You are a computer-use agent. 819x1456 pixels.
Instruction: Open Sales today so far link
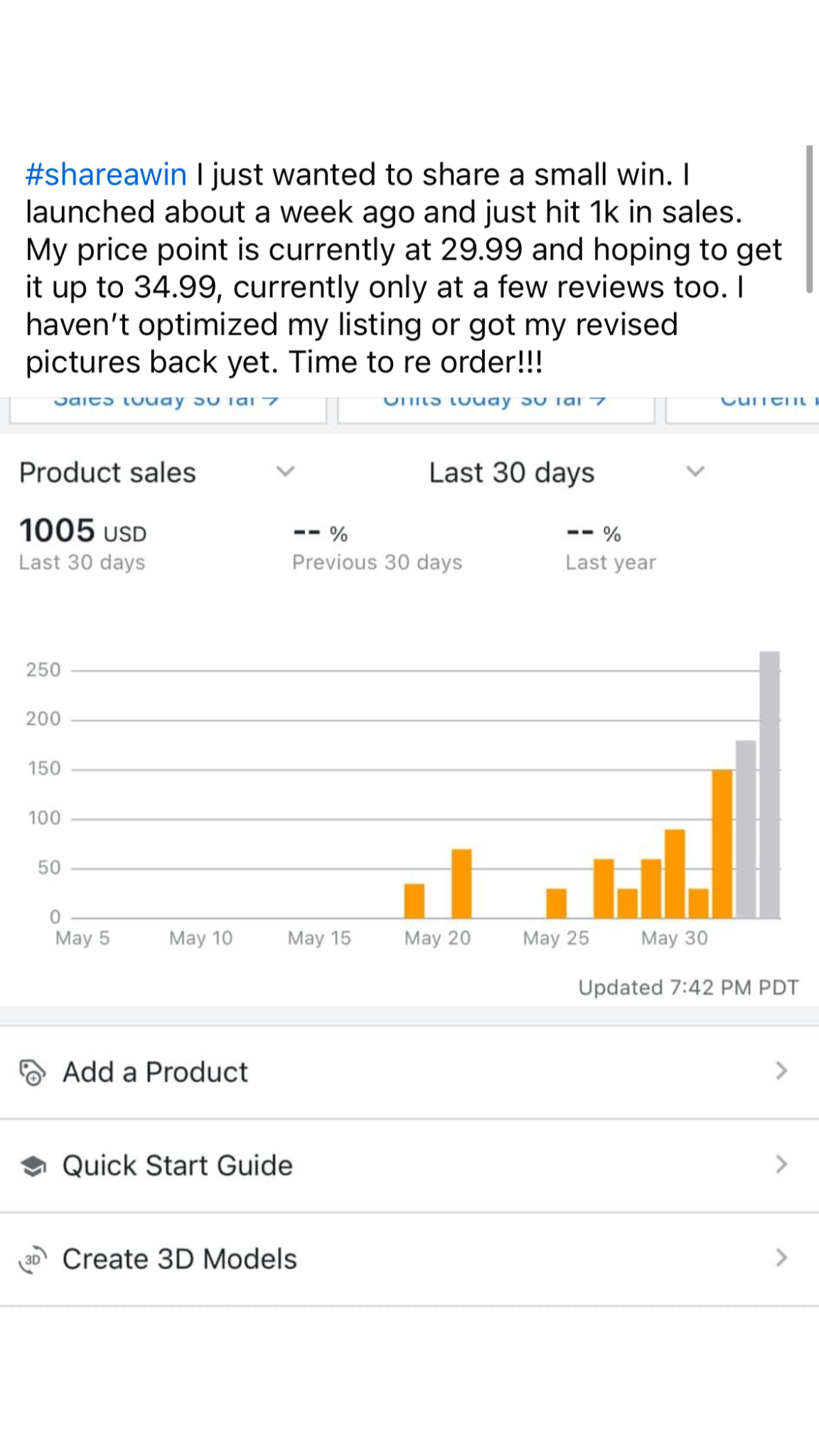(x=166, y=402)
